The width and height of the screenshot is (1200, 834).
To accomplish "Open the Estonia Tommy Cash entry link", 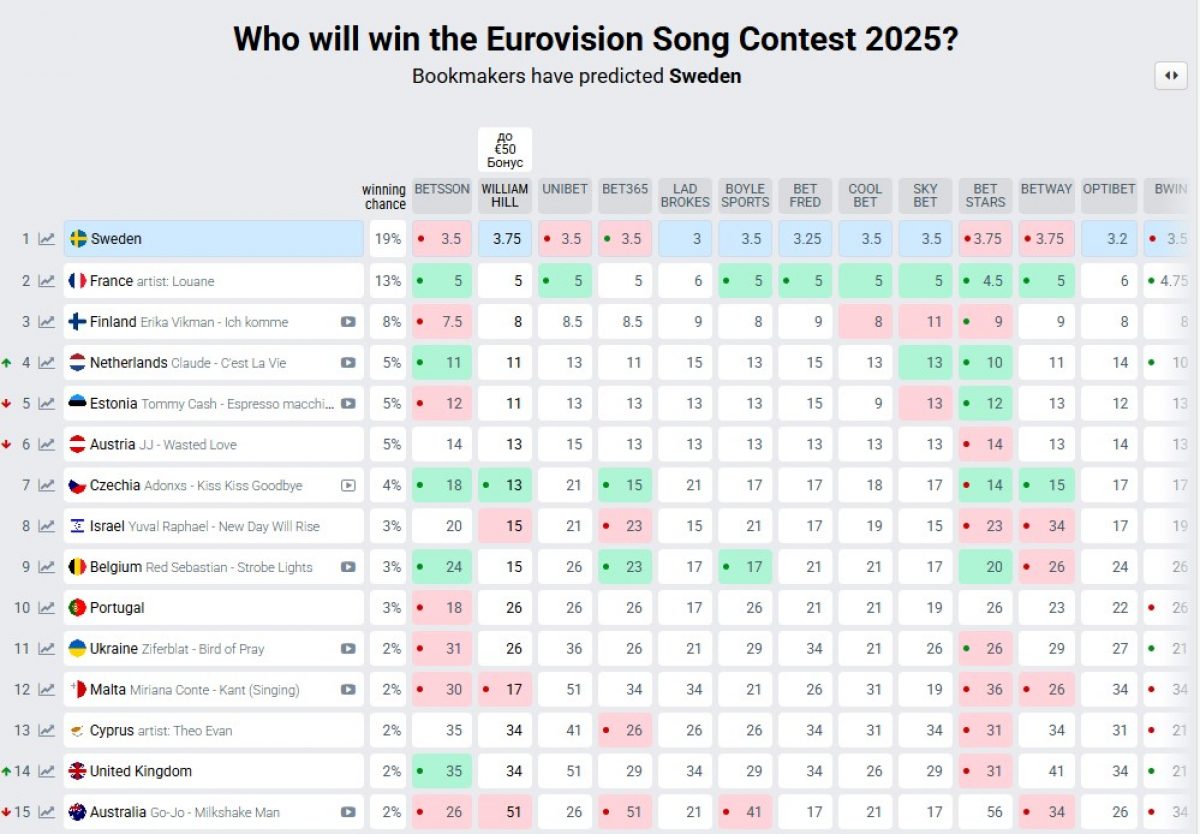I will click(200, 404).
